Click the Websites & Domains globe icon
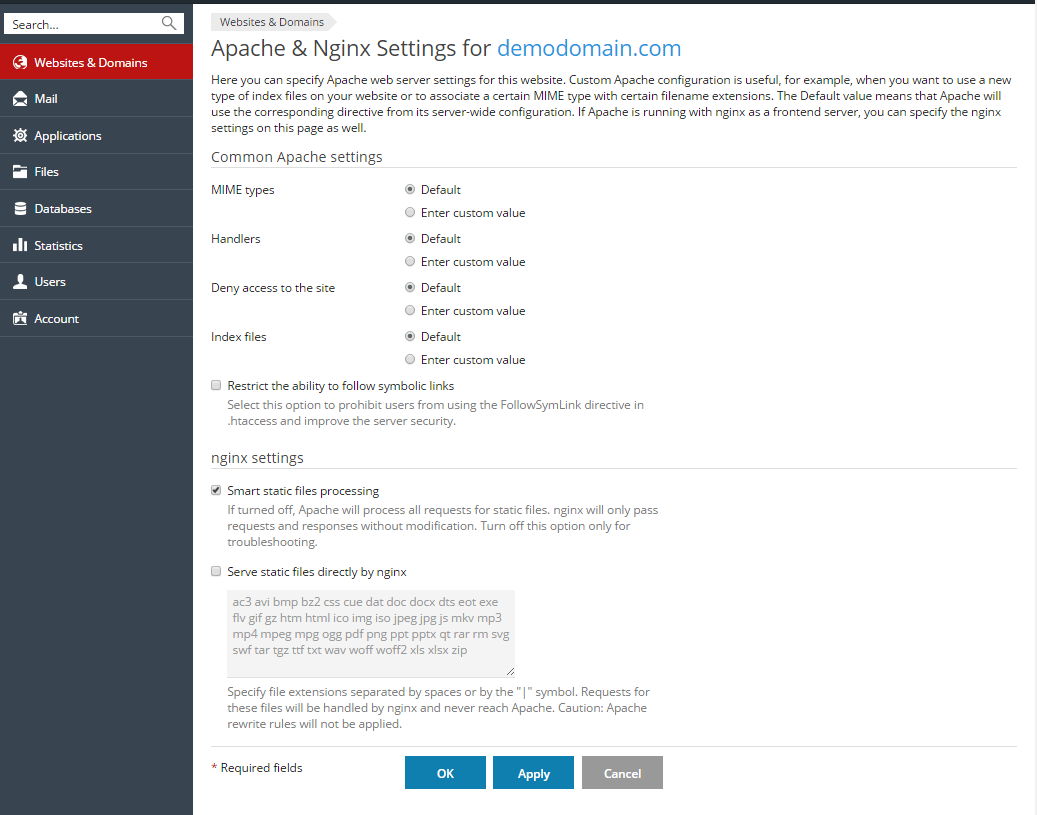The width and height of the screenshot is (1037, 815). pyautogui.click(x=22, y=61)
